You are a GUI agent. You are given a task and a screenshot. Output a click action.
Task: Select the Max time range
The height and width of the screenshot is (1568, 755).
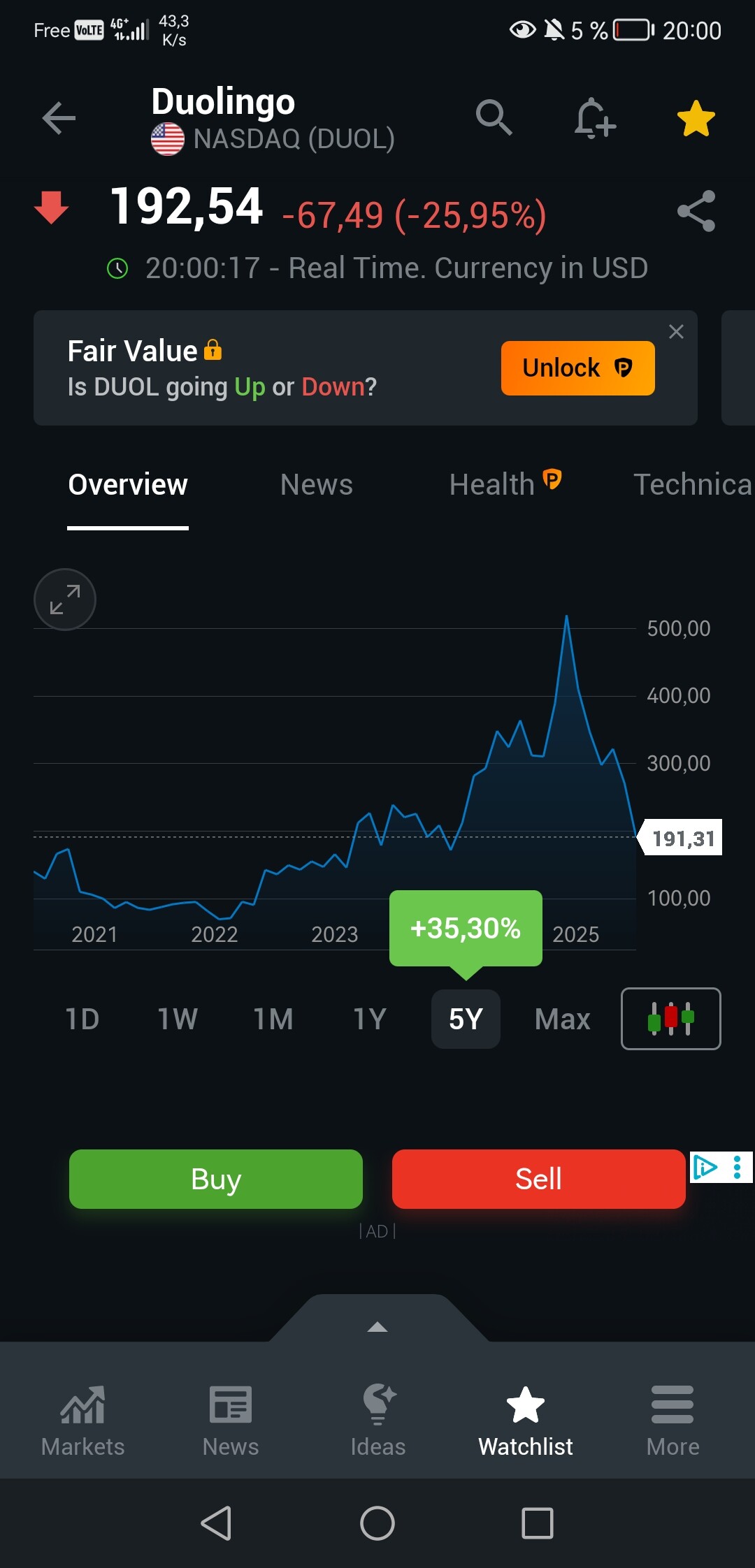pos(562,1019)
